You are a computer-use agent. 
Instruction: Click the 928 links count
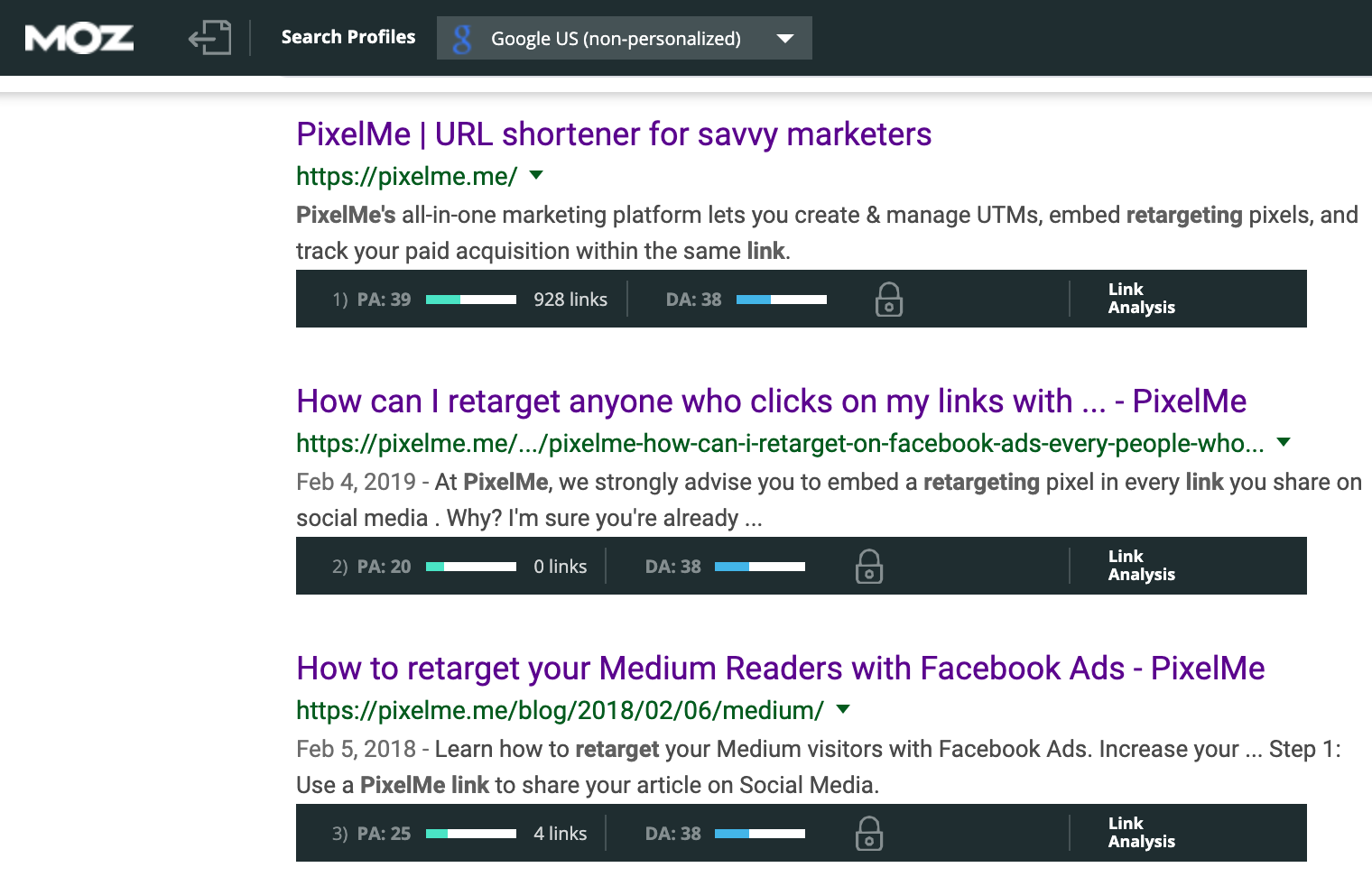[x=570, y=300]
